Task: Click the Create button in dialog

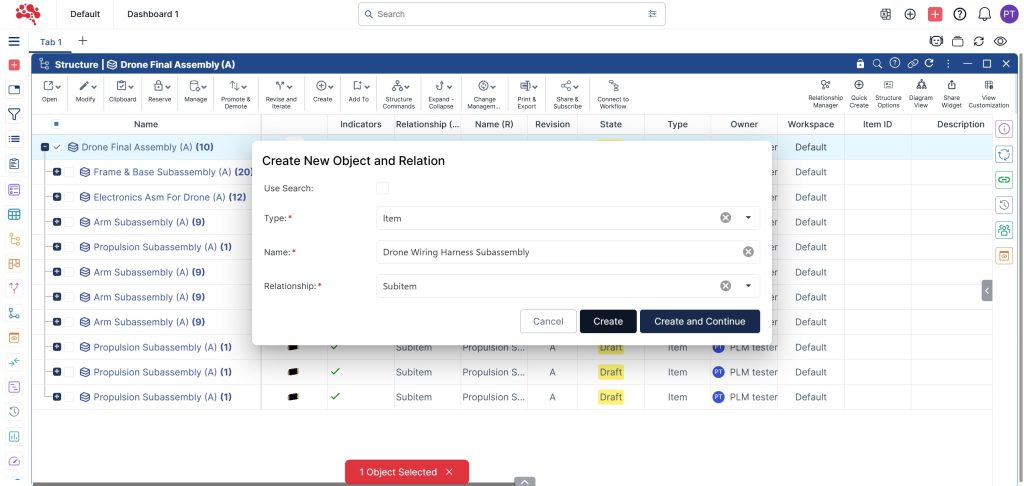Action: click(608, 321)
